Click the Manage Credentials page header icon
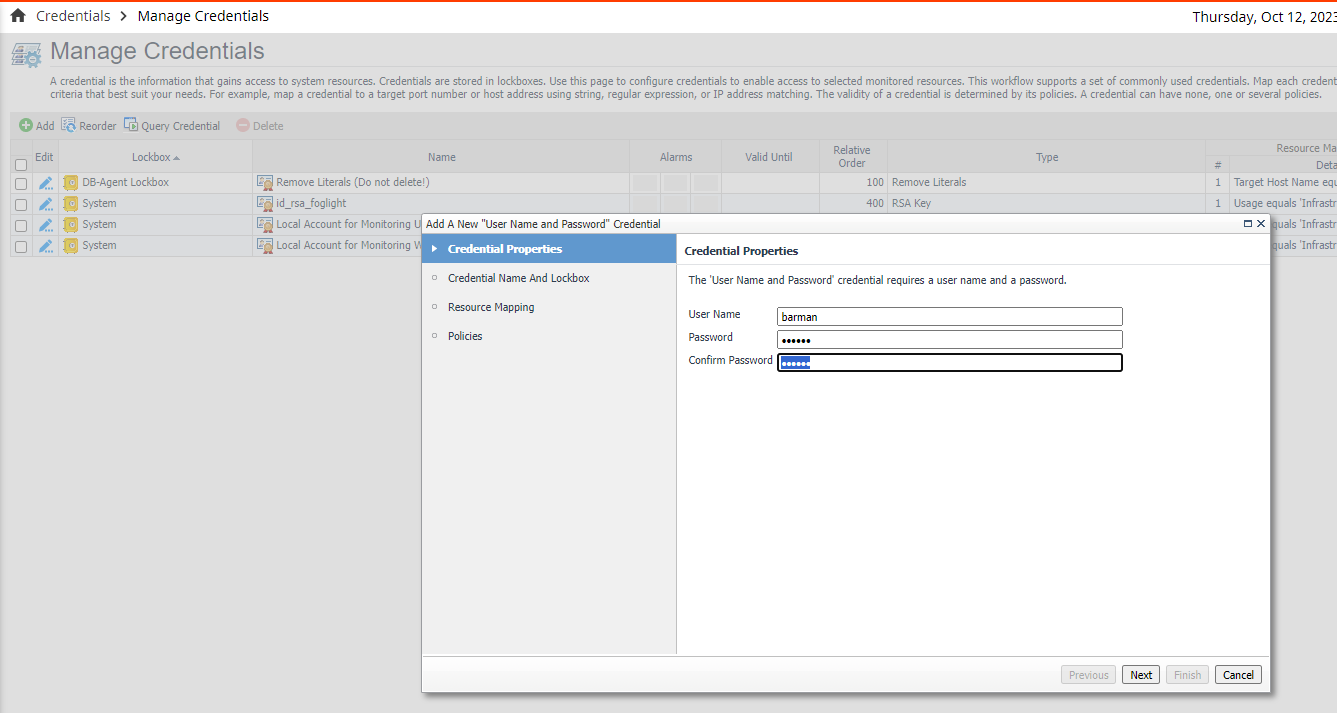This screenshot has width=1337, height=713. (x=26, y=54)
